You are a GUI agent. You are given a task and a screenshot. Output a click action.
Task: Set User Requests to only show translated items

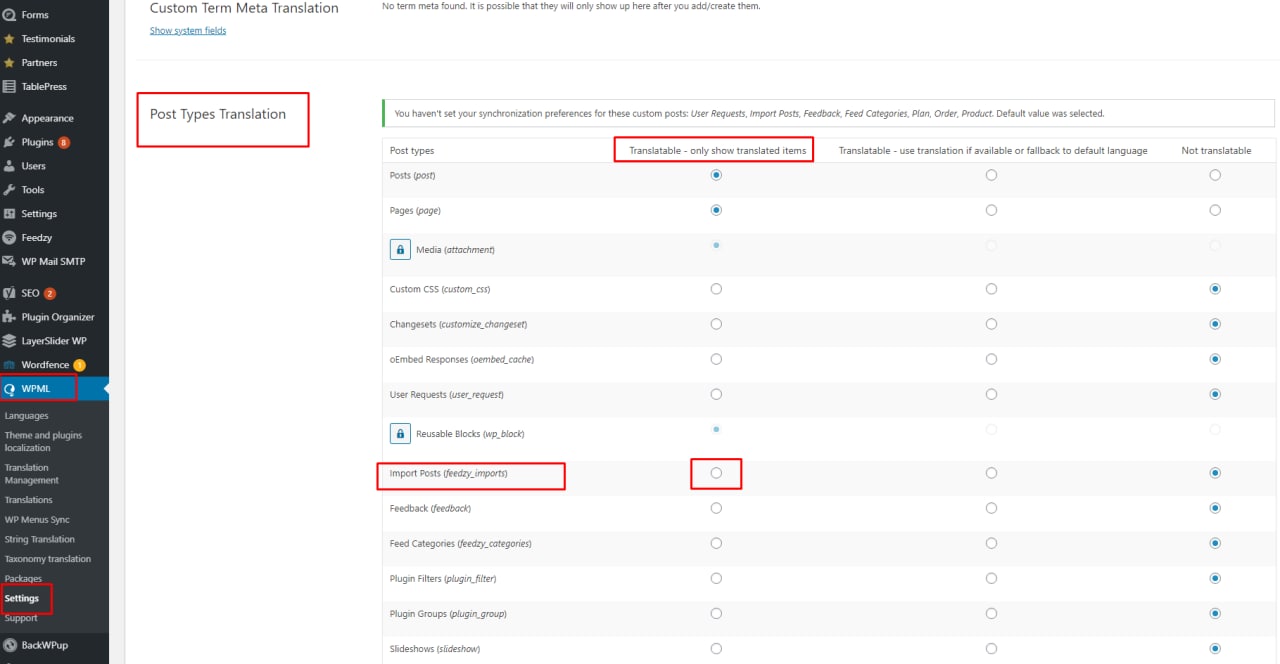[716, 394]
